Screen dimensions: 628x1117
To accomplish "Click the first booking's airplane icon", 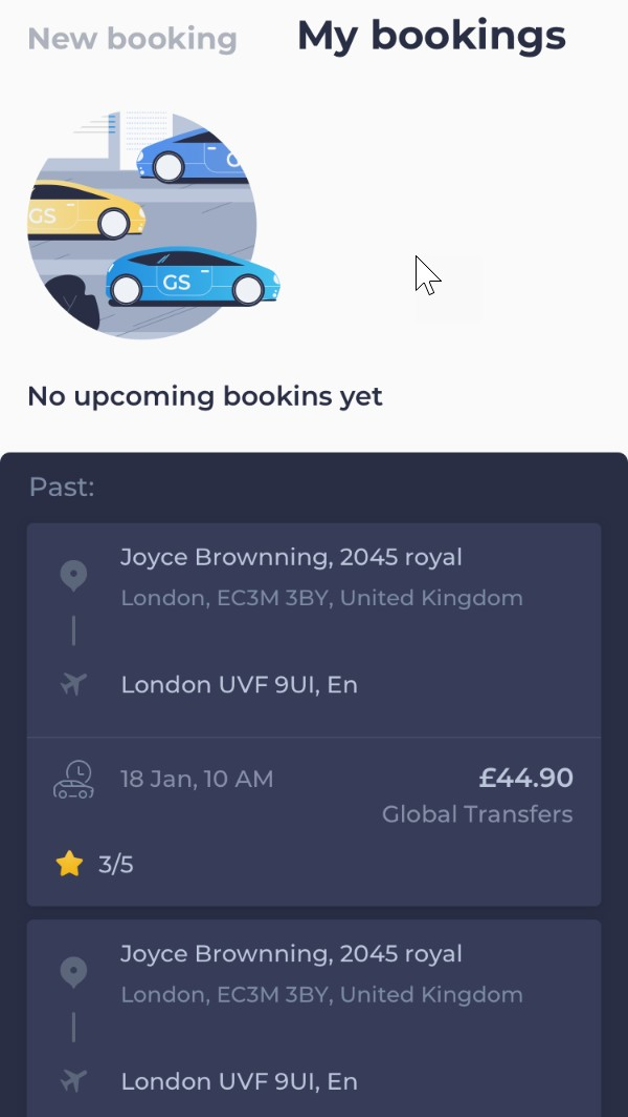I will pyautogui.click(x=73, y=685).
